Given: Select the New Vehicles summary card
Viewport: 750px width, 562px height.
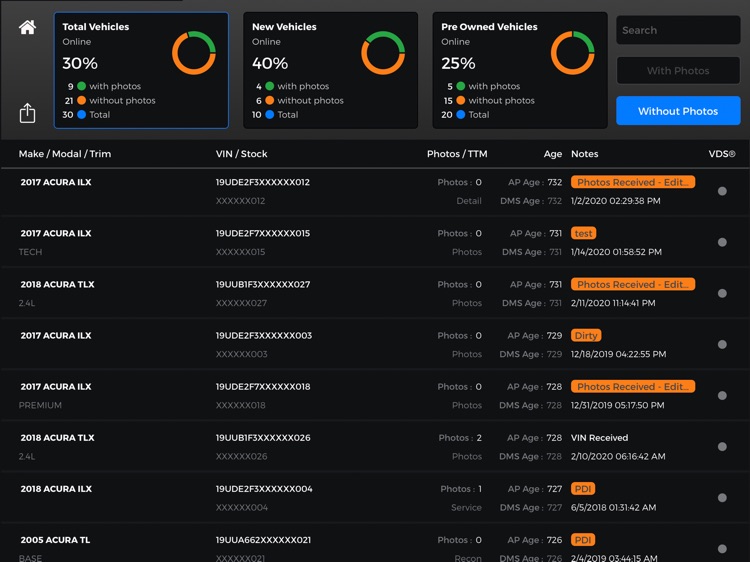Looking at the screenshot, I should pos(331,70).
